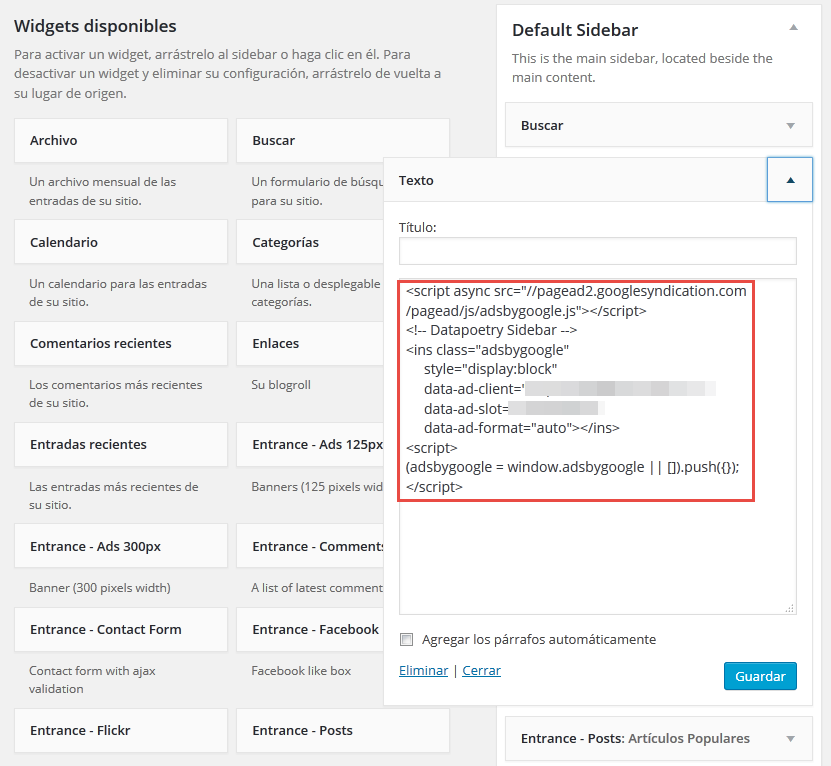831x766 pixels.
Task: Click the description 'Un calendario para las entradas'
Action: pyautogui.click(x=118, y=293)
